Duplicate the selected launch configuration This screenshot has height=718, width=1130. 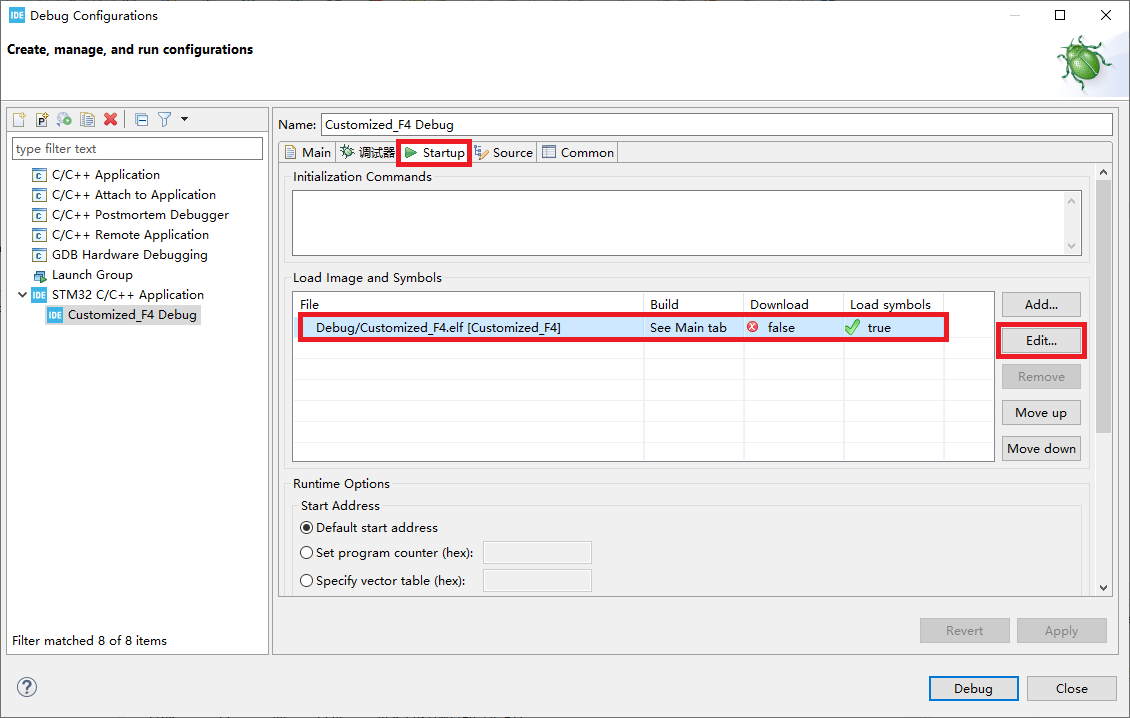[87, 119]
